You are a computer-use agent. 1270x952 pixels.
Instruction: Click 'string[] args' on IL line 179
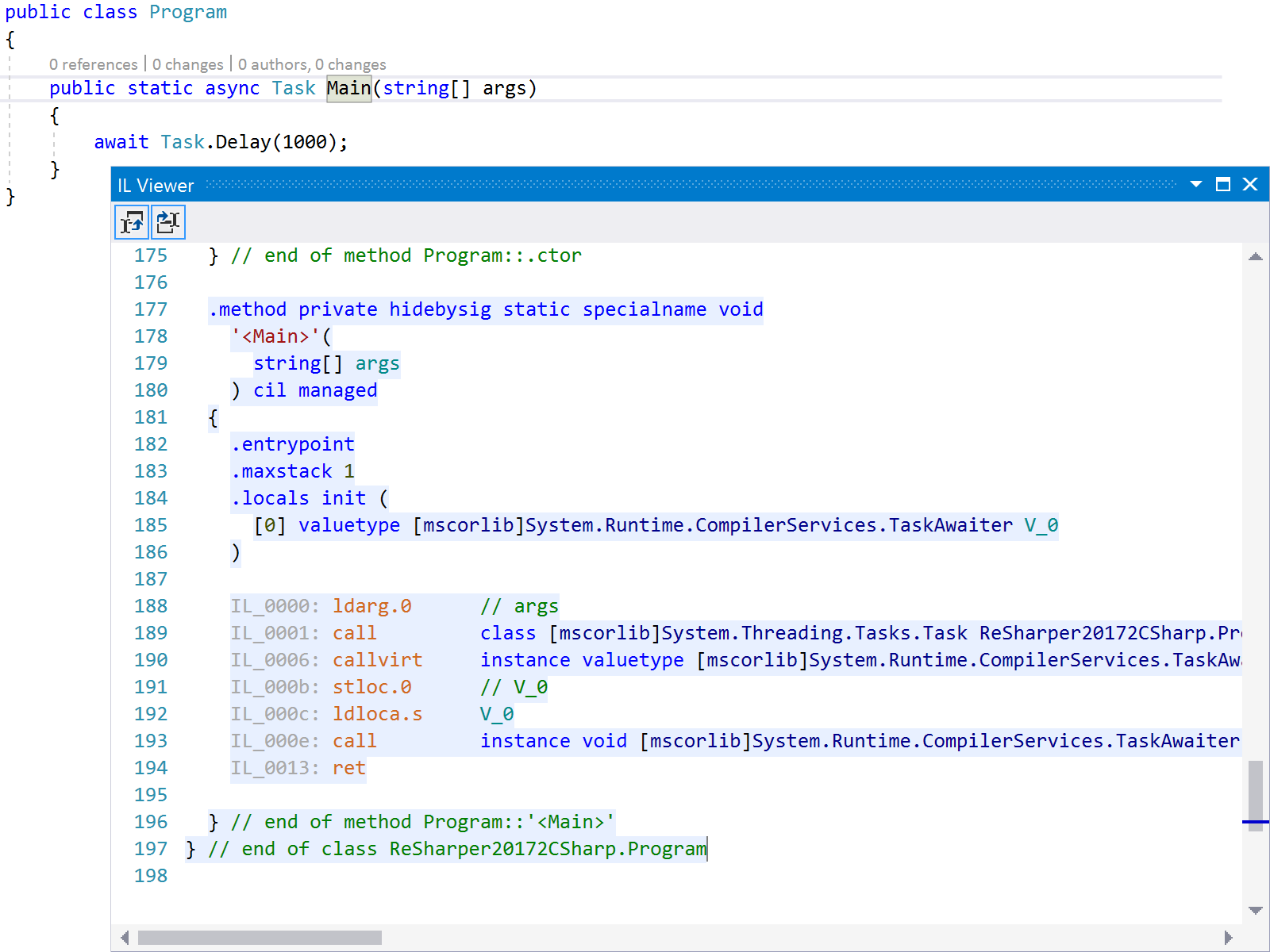[326, 363]
